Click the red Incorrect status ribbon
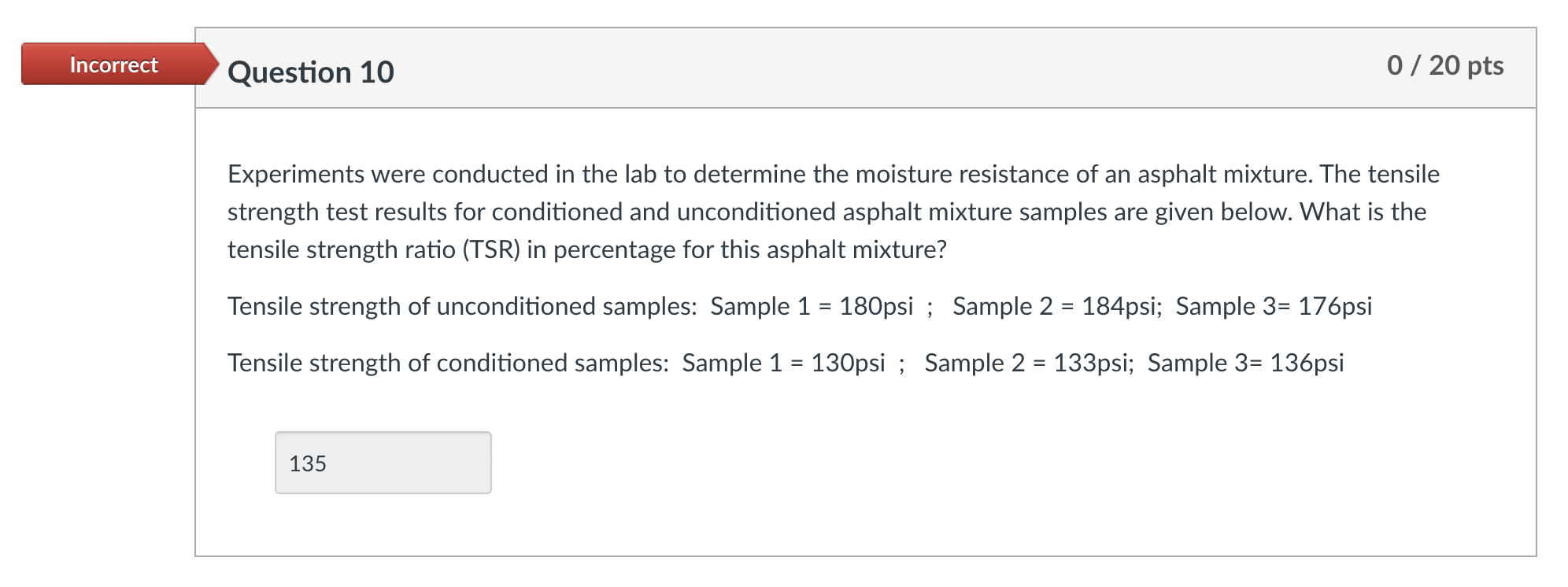 [113, 65]
